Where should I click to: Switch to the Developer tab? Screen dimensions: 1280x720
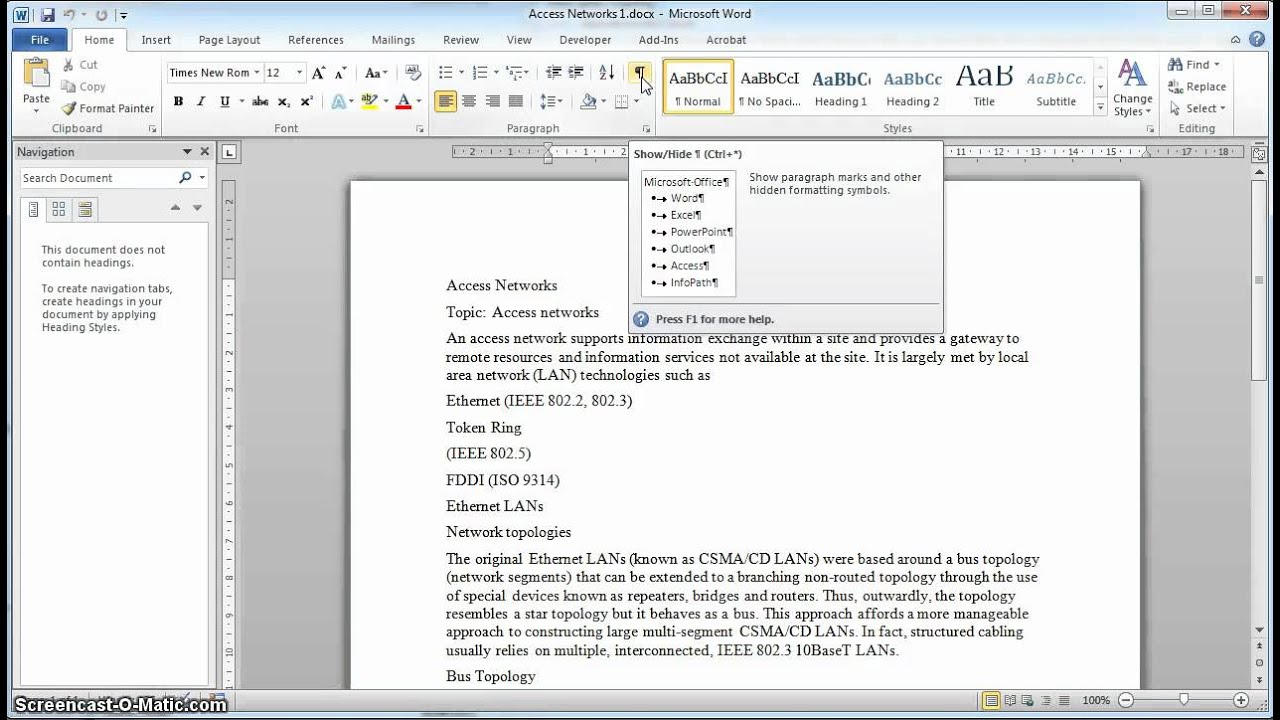tap(585, 40)
